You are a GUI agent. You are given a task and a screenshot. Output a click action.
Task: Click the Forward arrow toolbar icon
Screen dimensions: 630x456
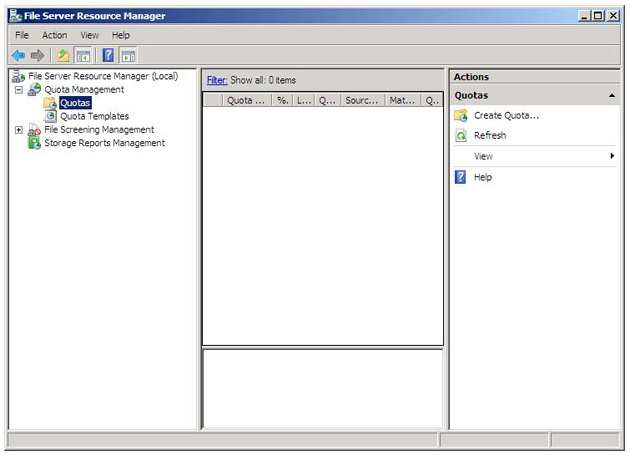tap(37, 55)
